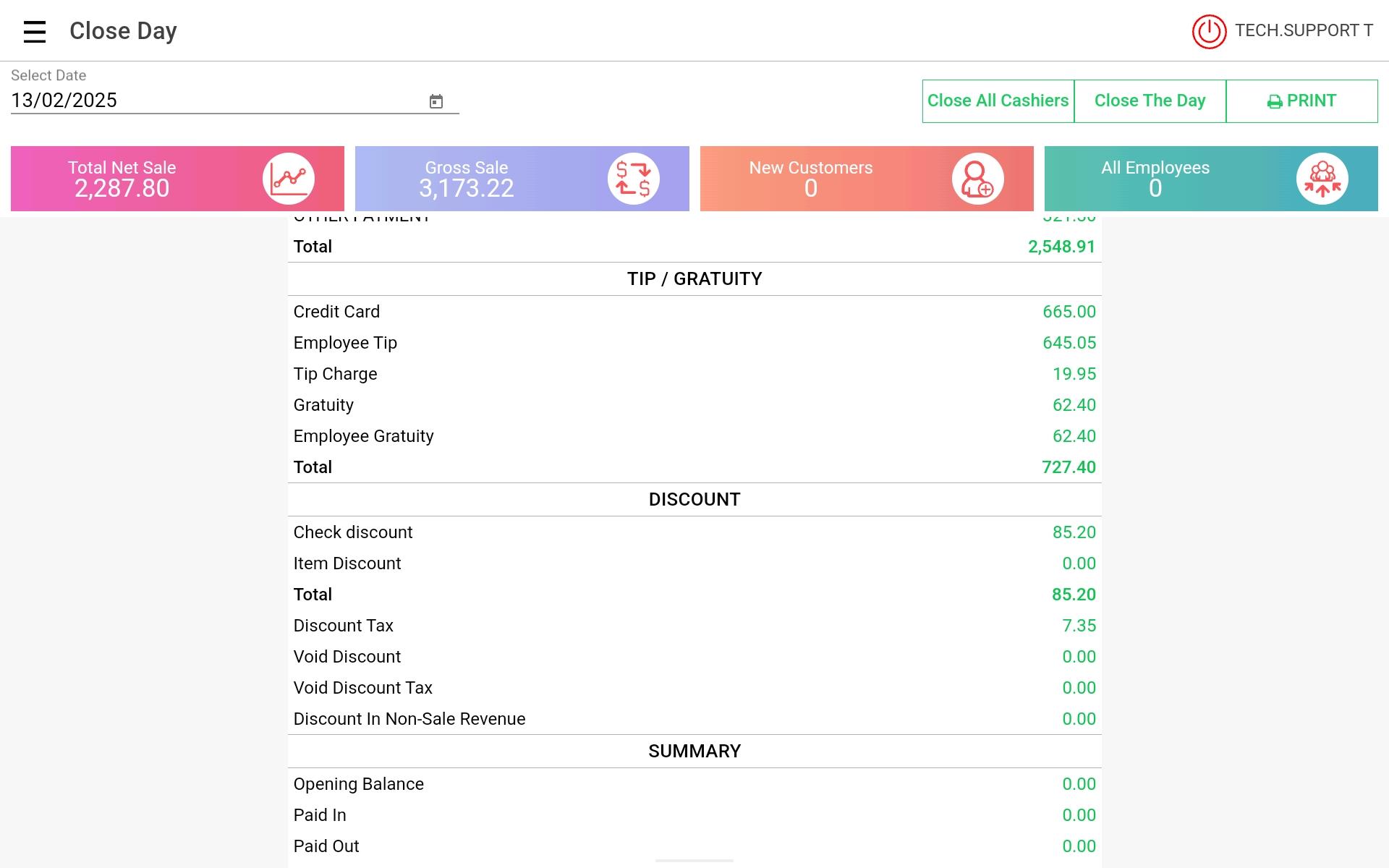This screenshot has width=1389, height=868.
Task: Select the Tip Charge row label
Action: 335,374
